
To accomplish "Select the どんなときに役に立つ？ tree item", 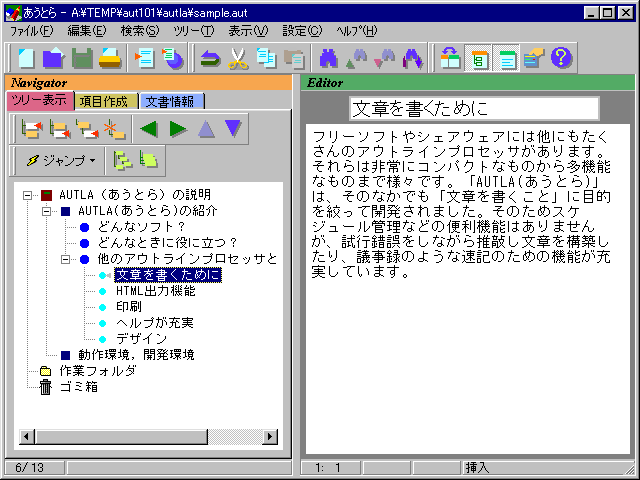I will pos(167,243).
